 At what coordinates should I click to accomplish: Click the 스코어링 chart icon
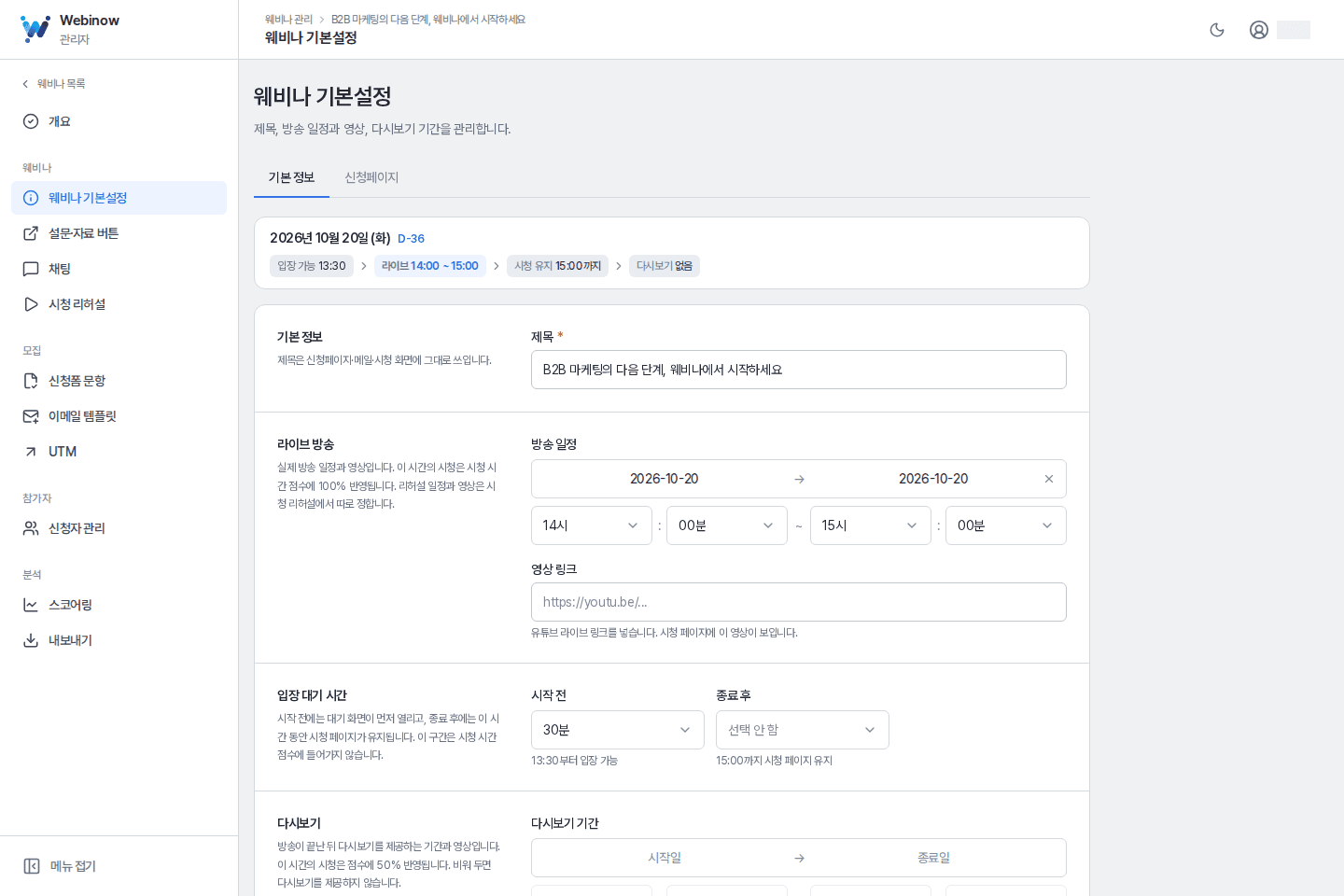[31, 605]
